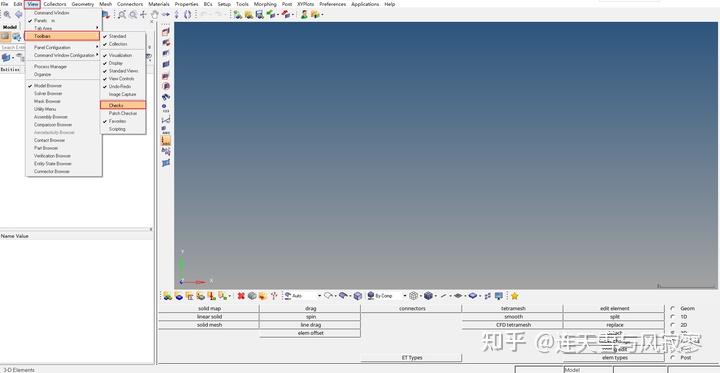Click the wireframe mesh display icon
This screenshot has height=373, width=720.
[413, 296]
